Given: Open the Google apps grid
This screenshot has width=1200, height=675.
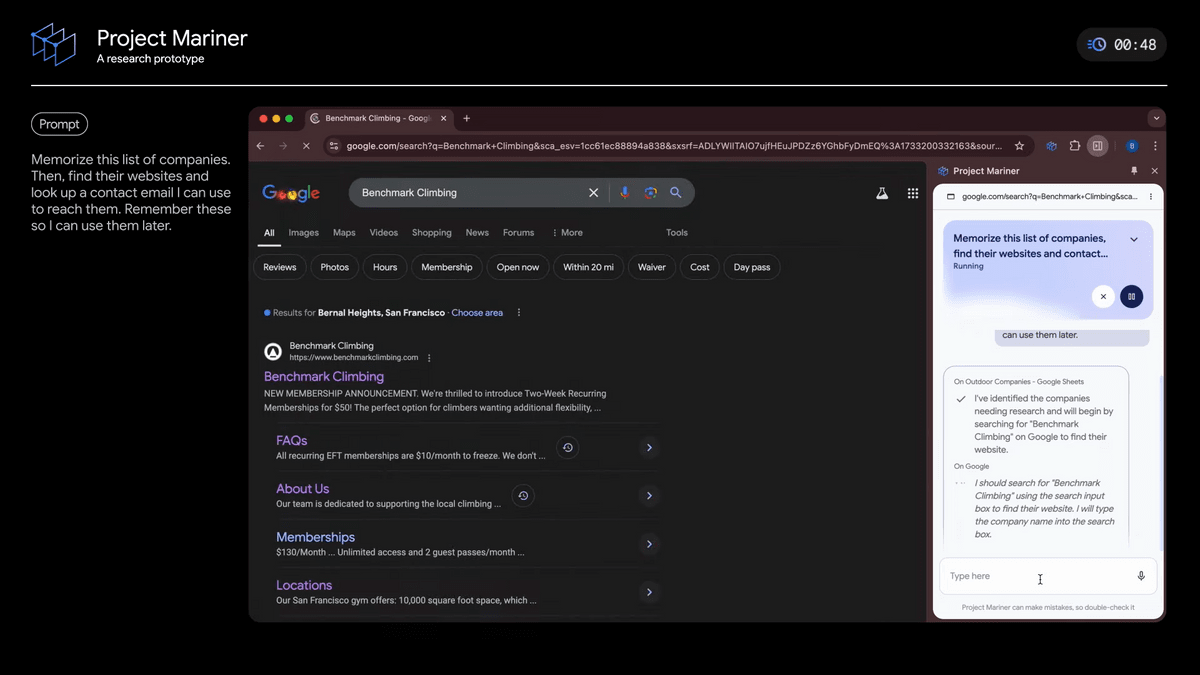Looking at the screenshot, I should coord(913,192).
